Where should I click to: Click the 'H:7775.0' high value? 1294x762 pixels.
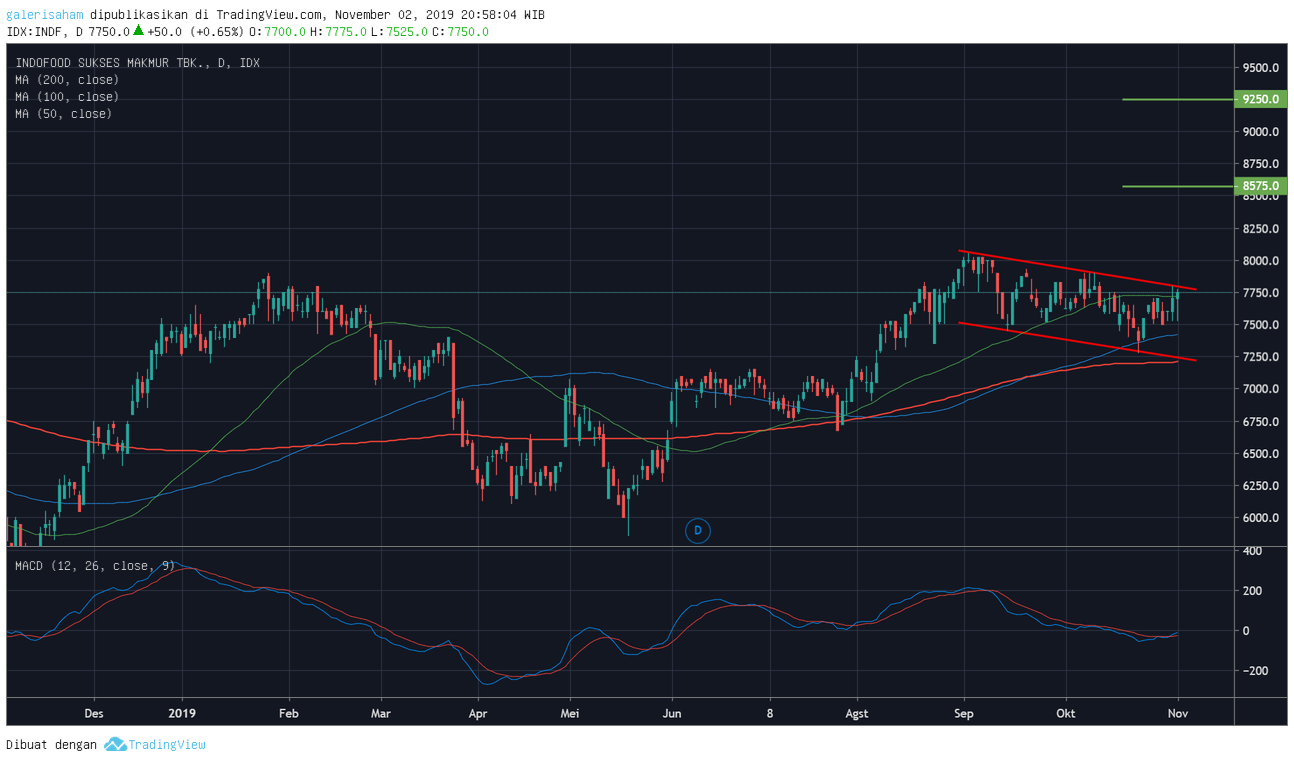pyautogui.click(x=338, y=32)
